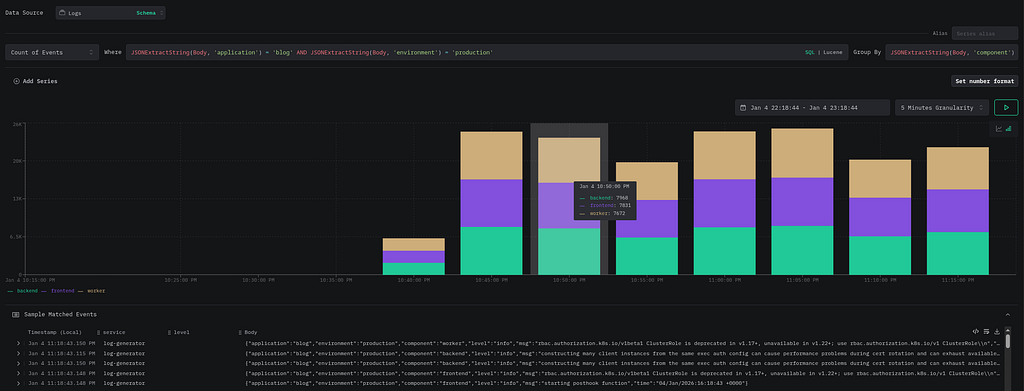Focus the Series alias input field

pos(985,33)
